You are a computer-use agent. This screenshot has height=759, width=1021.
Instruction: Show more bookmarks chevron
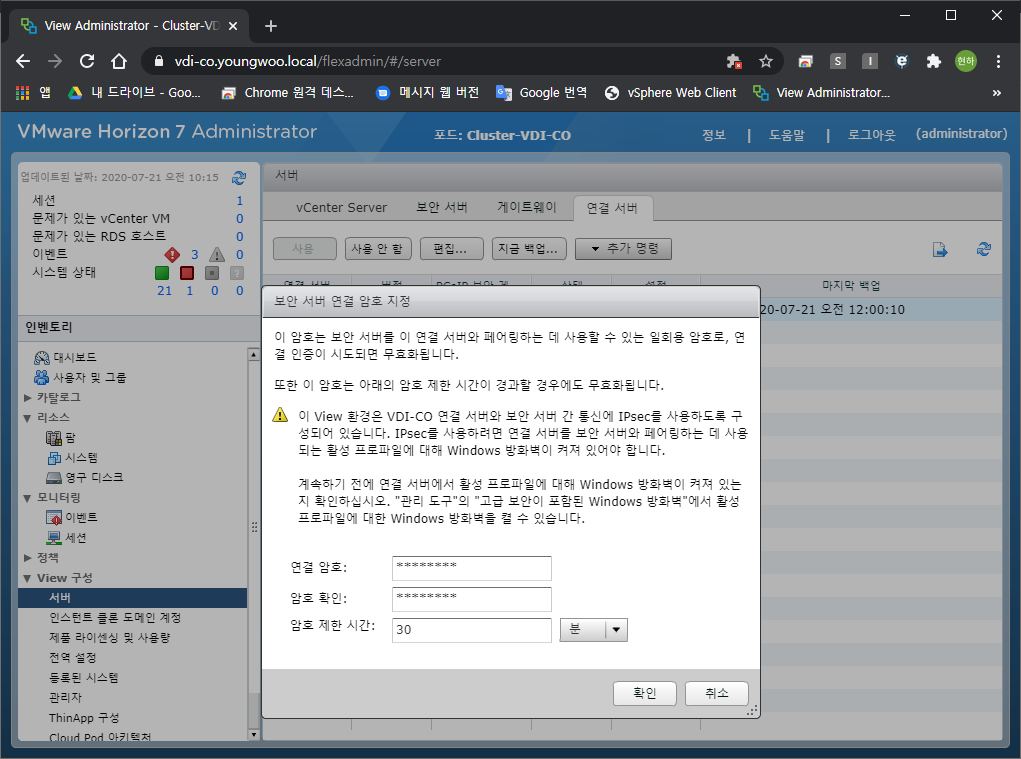996,93
